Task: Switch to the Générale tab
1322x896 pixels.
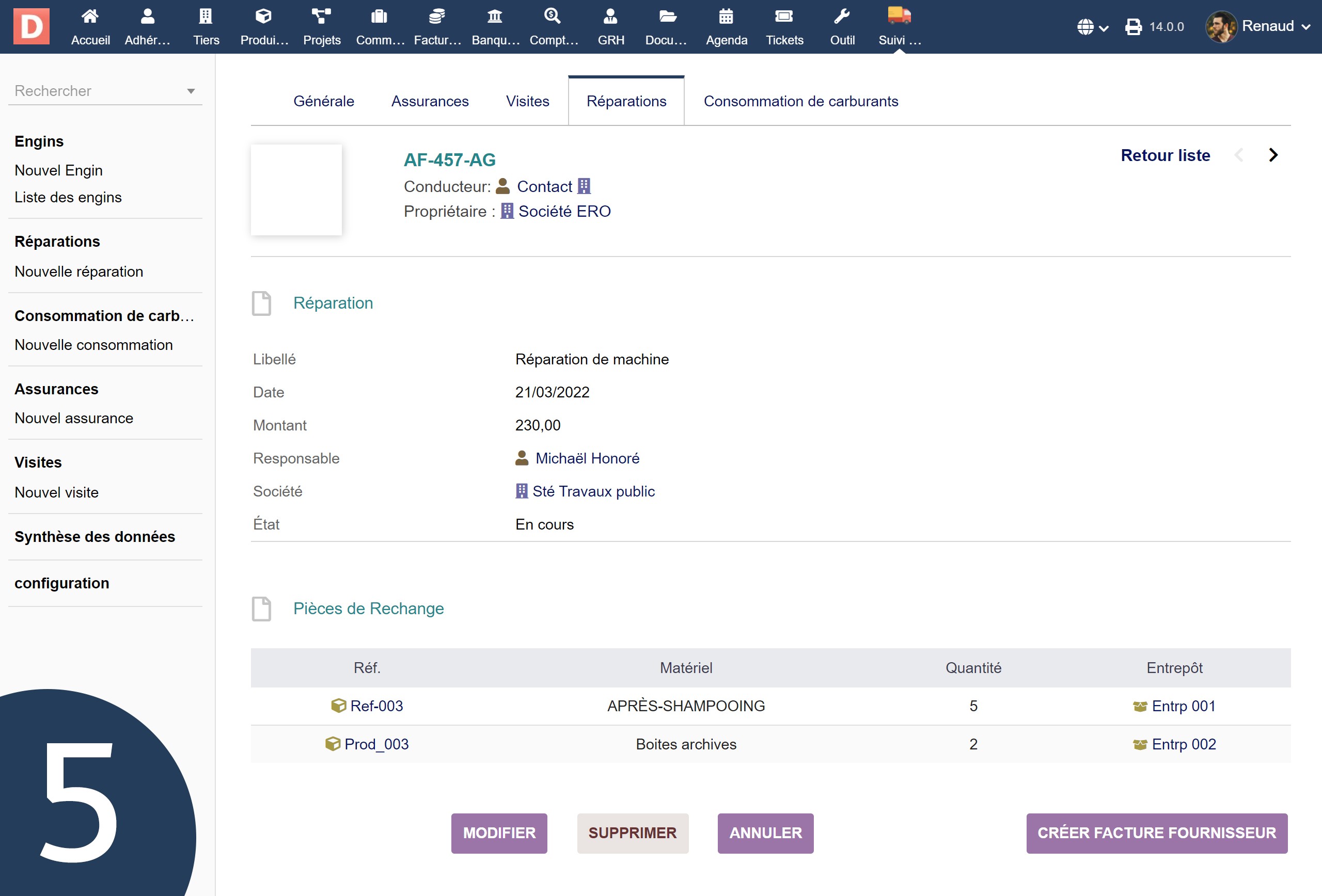Action: point(324,101)
